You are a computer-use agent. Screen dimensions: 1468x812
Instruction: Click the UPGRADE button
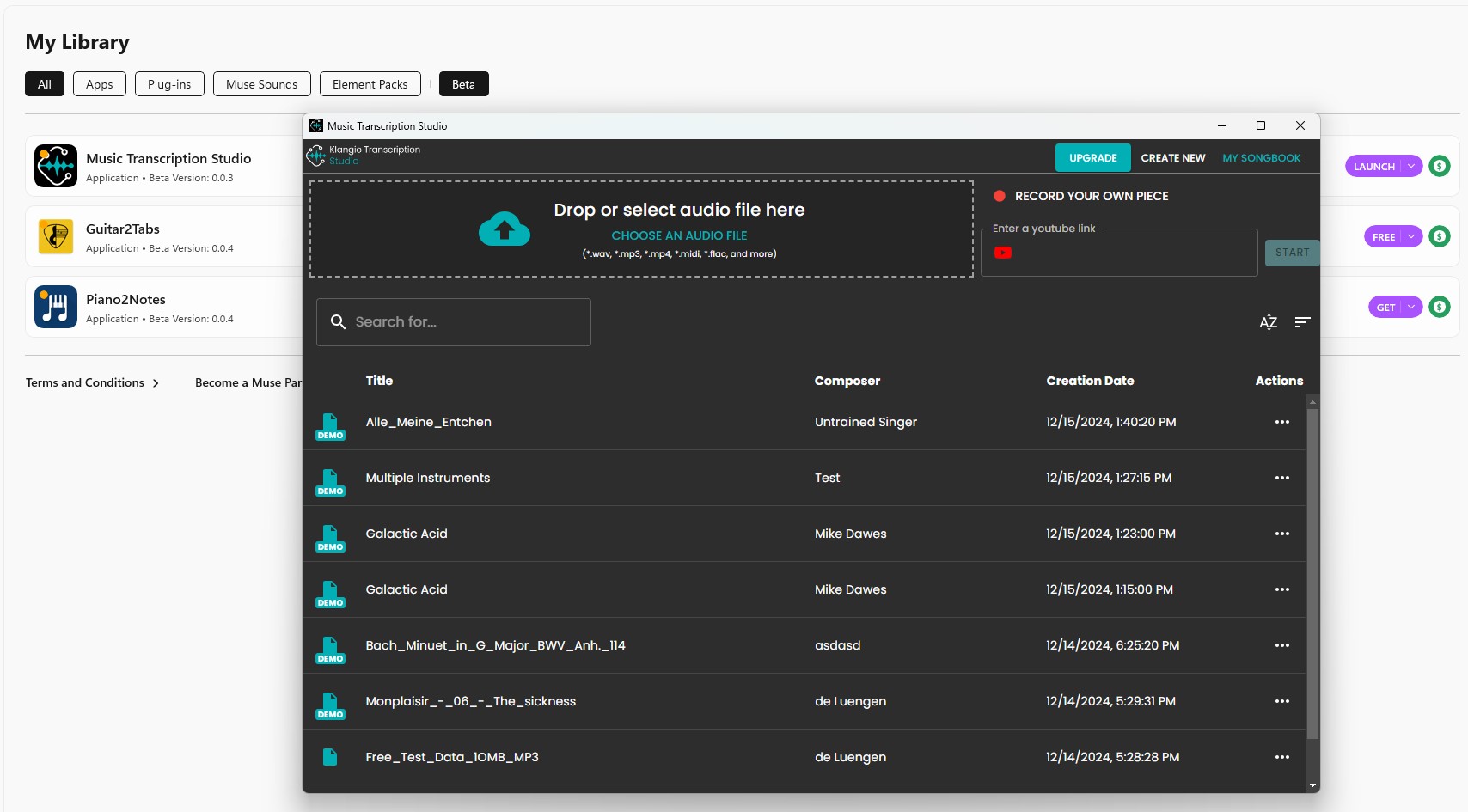point(1092,157)
